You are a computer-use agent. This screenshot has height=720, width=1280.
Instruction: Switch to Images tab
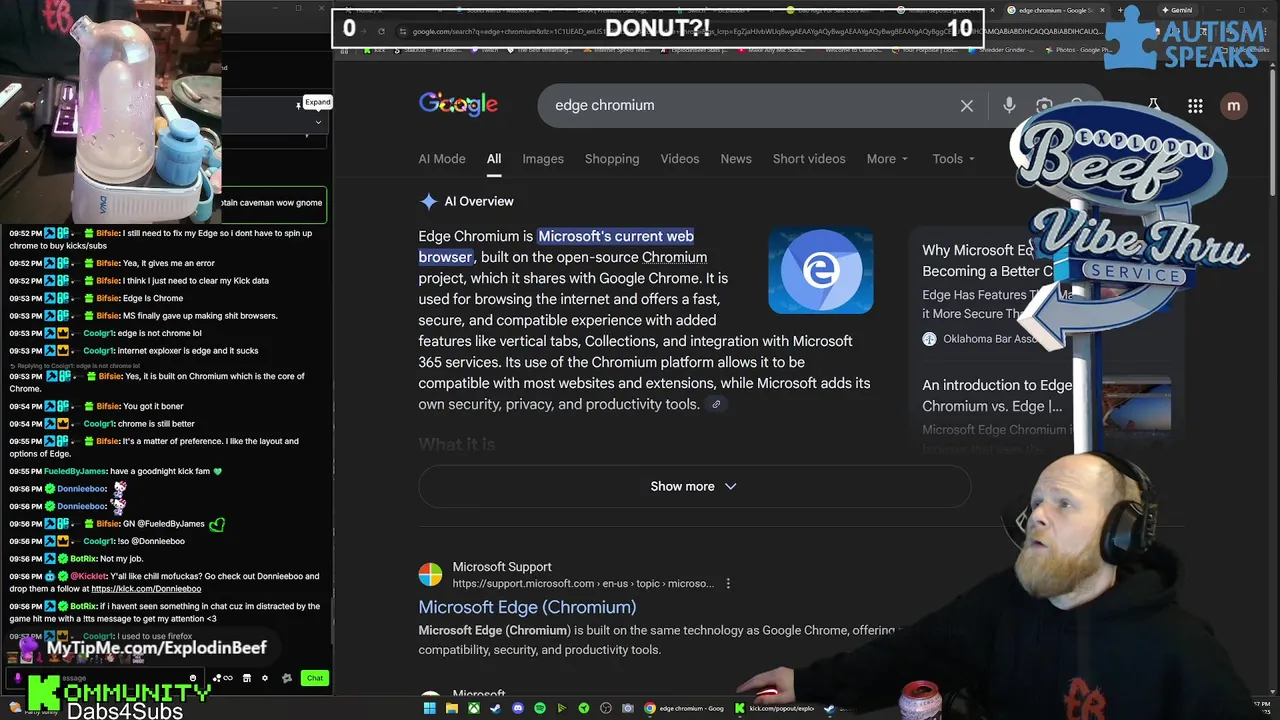click(x=543, y=159)
